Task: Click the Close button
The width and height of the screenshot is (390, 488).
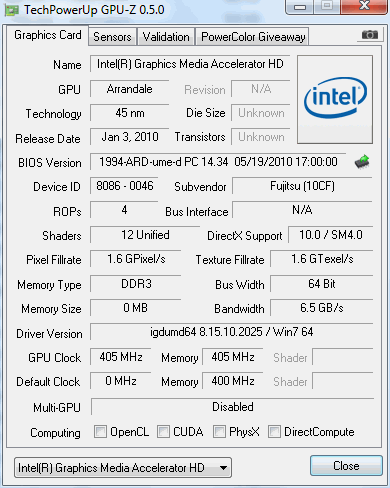Action: point(346,466)
